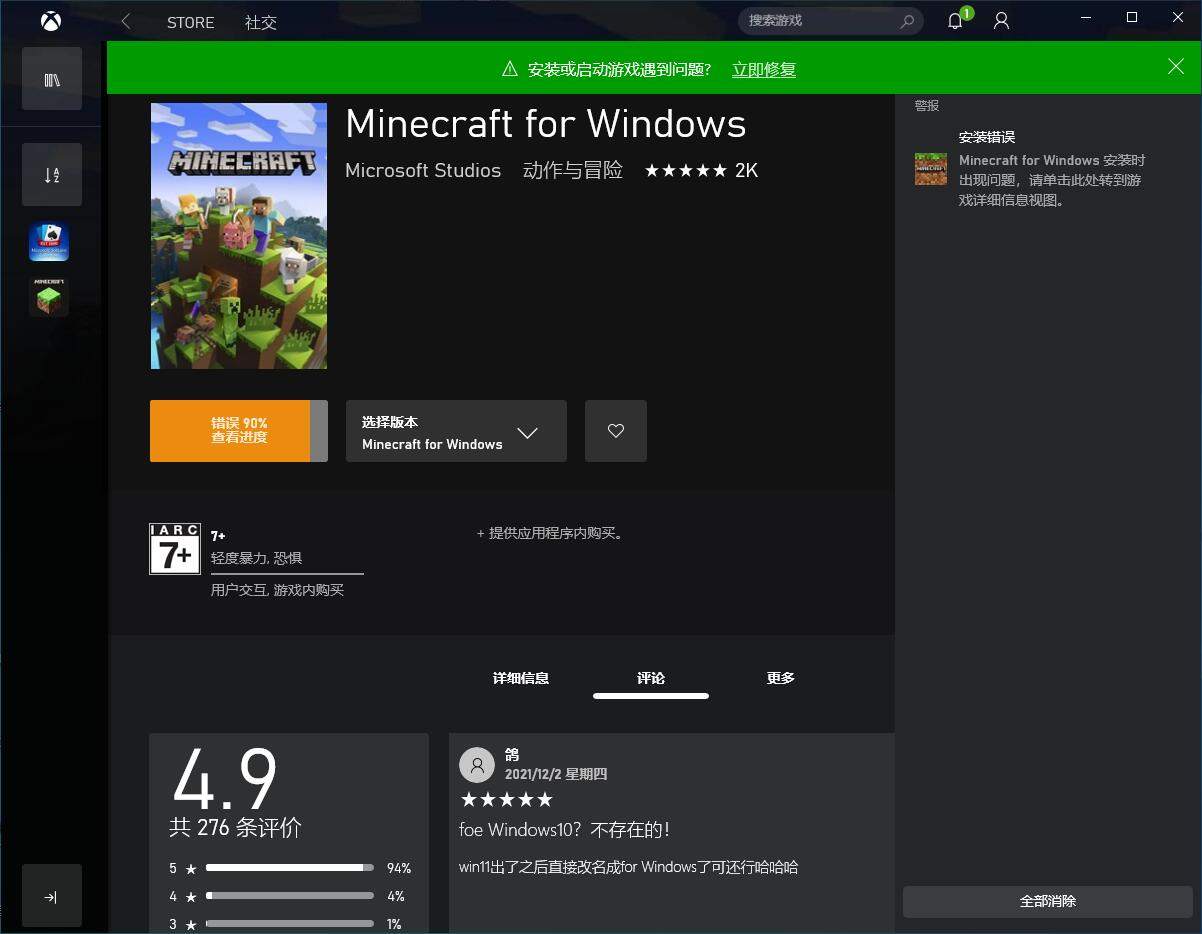1202x934 pixels.
Task: Switch to the 详细信息 tab
Action: pyautogui.click(x=521, y=678)
